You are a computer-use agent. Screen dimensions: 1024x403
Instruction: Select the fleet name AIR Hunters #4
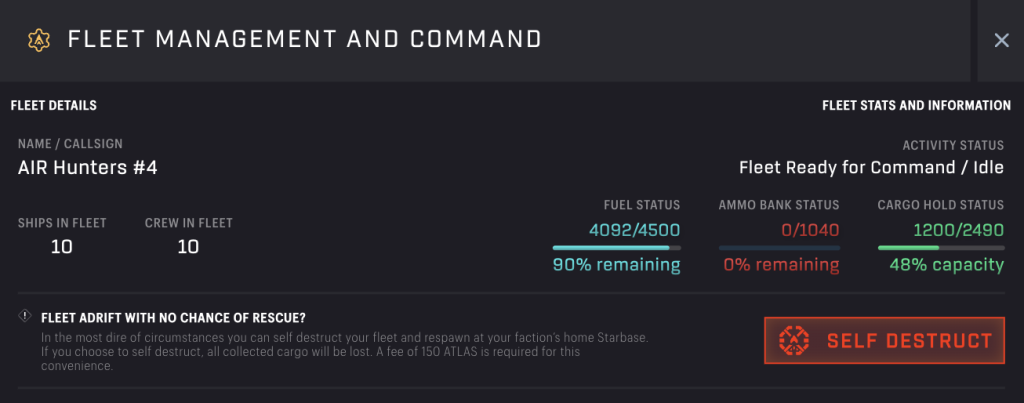tap(88, 167)
